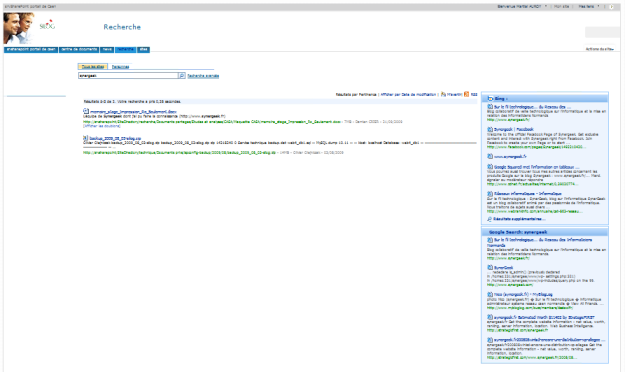Screen dimensions: 625x372
Task: Select the sites navigation tab
Action: (x=143, y=49)
